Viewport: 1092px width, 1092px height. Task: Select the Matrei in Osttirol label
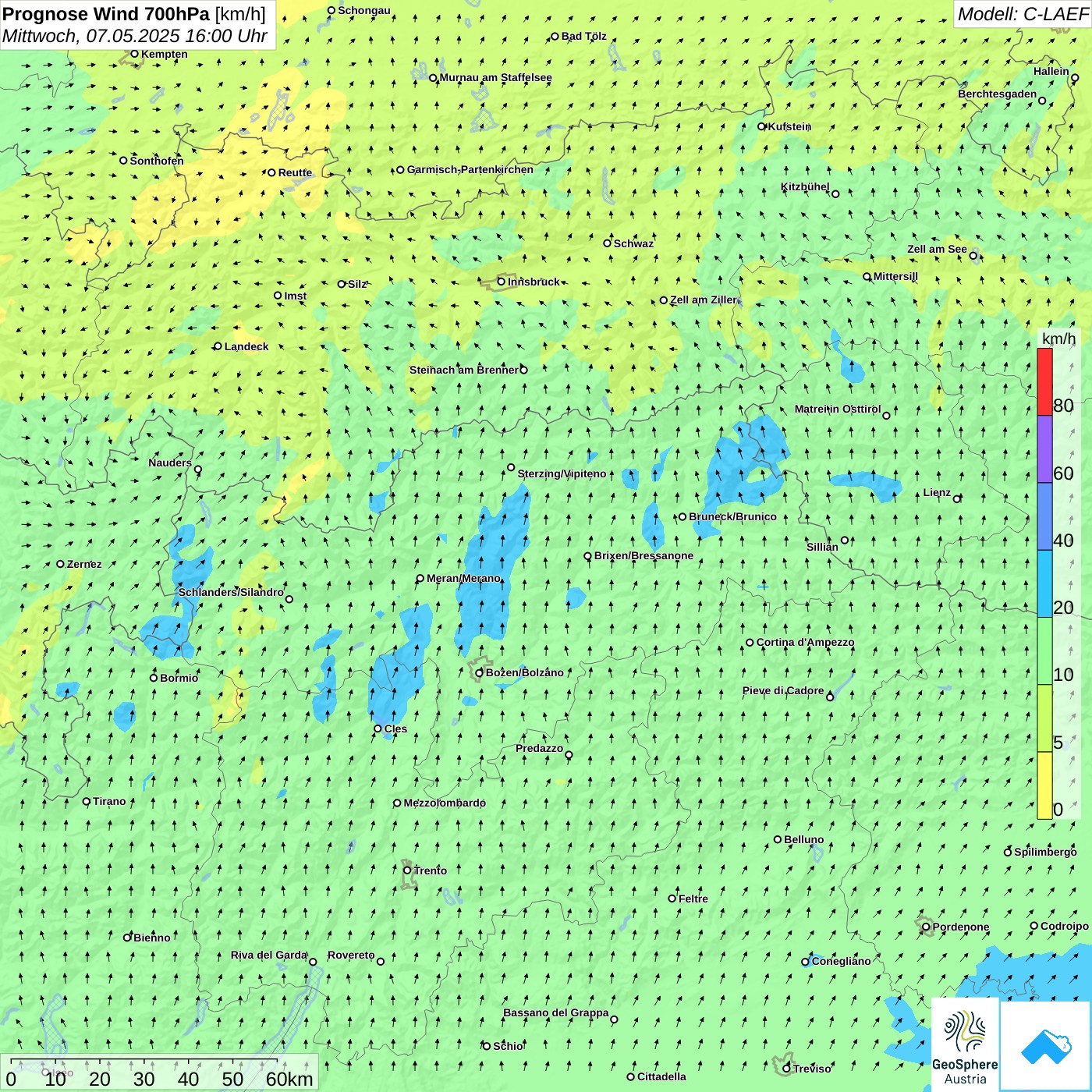coord(838,409)
